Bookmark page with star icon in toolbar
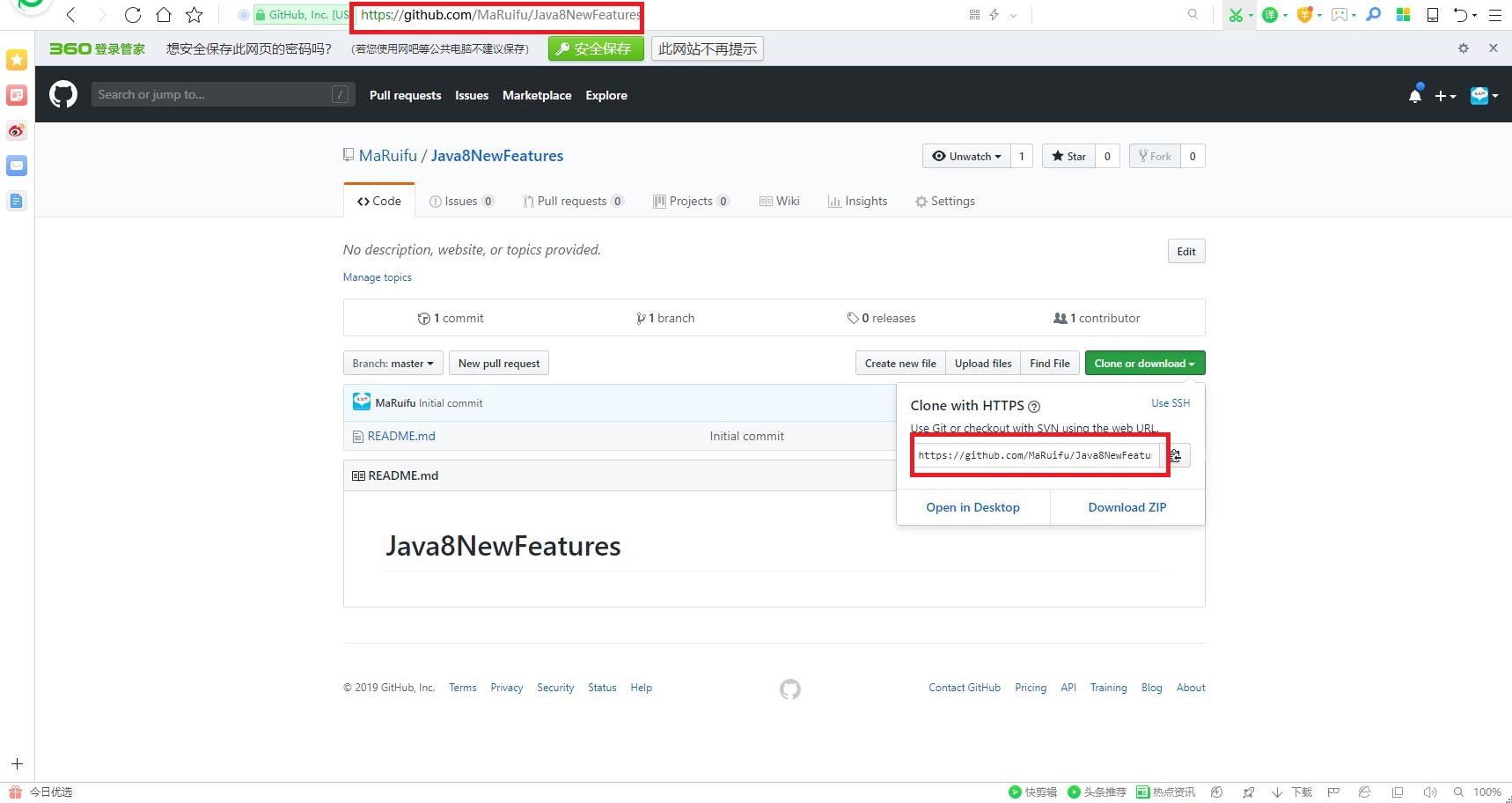This screenshot has height=803, width=1512. pos(195,15)
